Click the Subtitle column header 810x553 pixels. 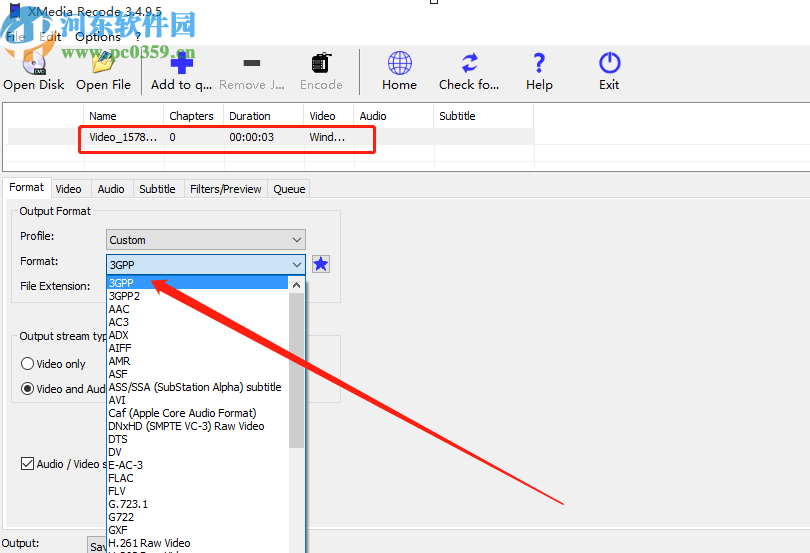tap(484, 116)
